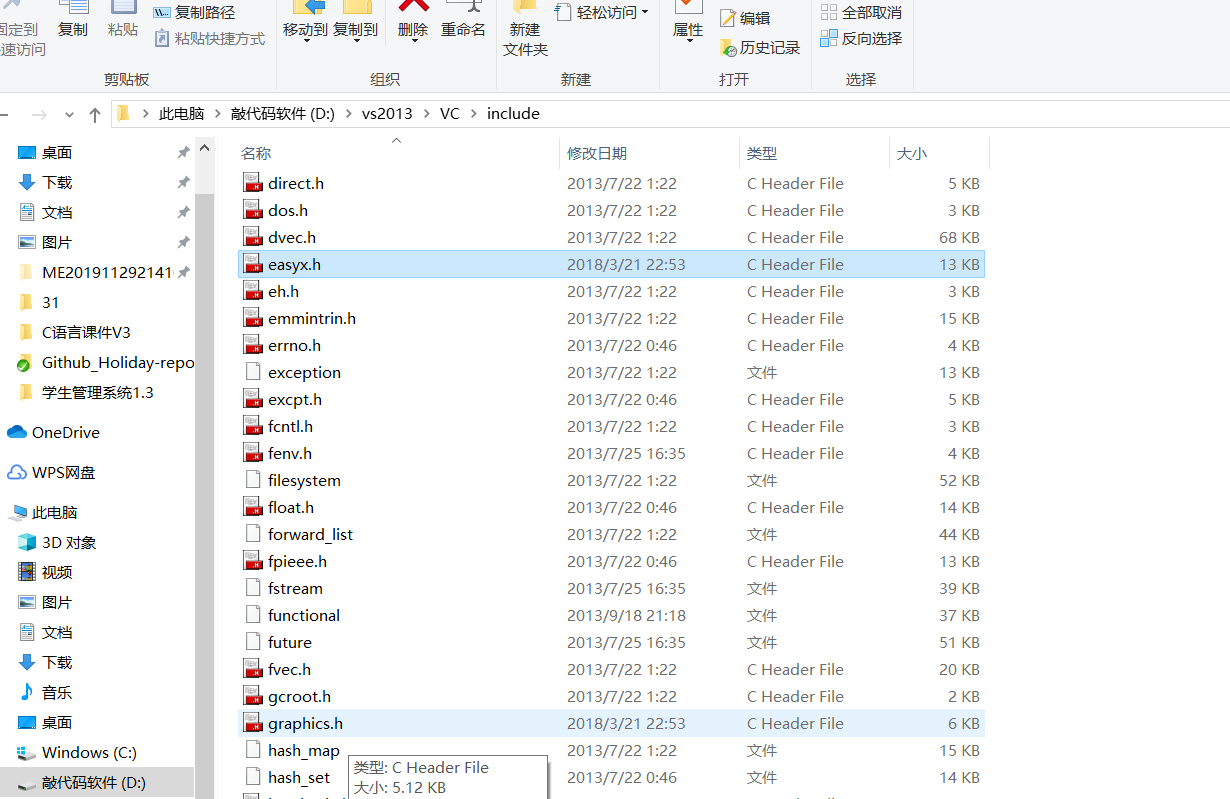
Task: Unpin 图片 using its pin icon
Action: coord(183,242)
